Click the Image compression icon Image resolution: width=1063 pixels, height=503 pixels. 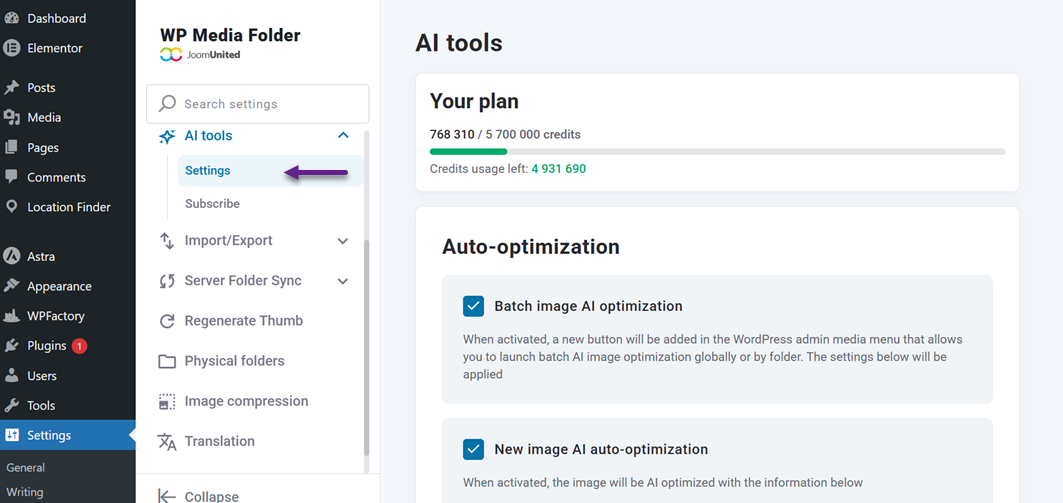pyautogui.click(x=167, y=401)
